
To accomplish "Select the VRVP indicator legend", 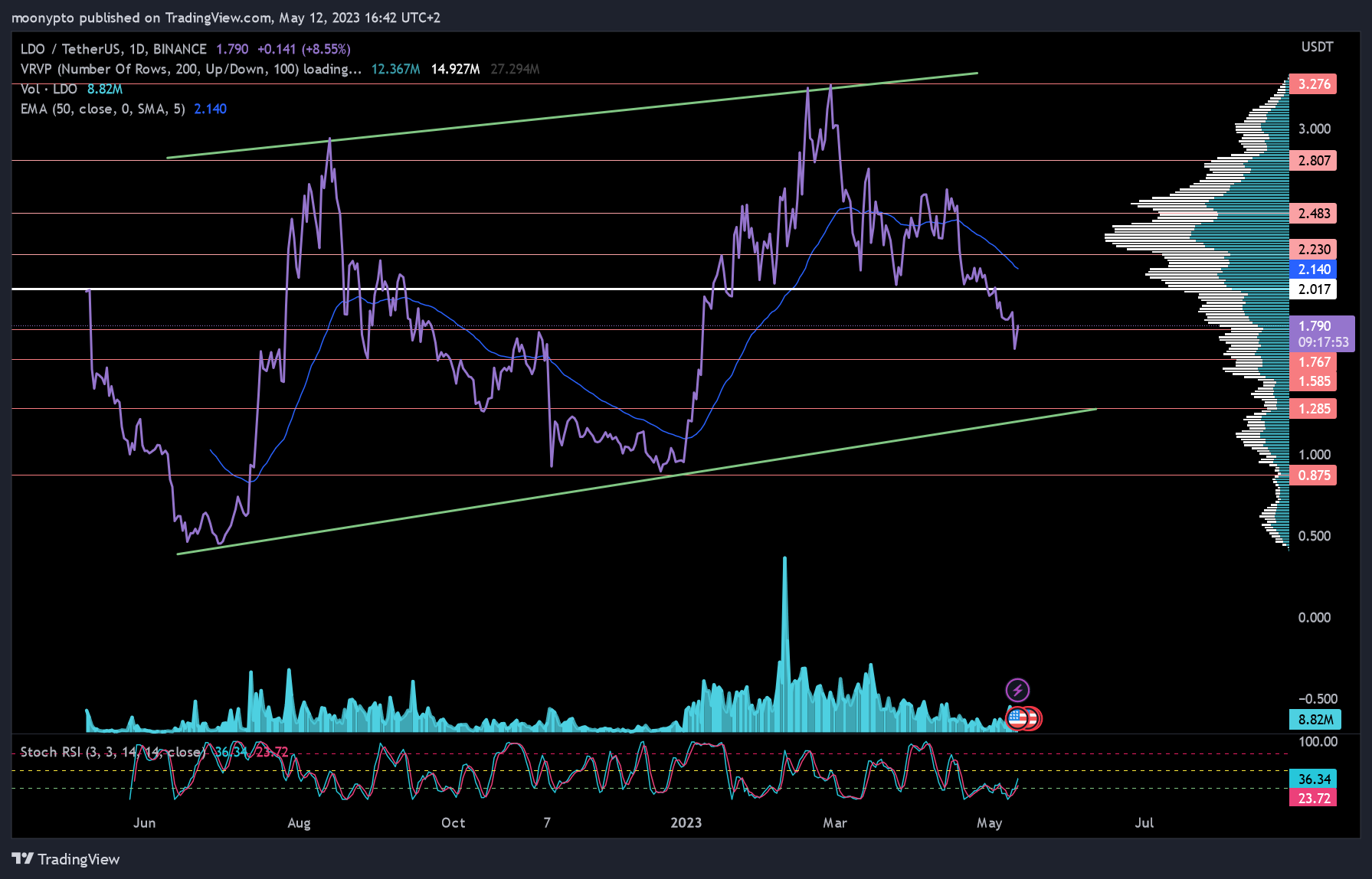I will click(191, 69).
